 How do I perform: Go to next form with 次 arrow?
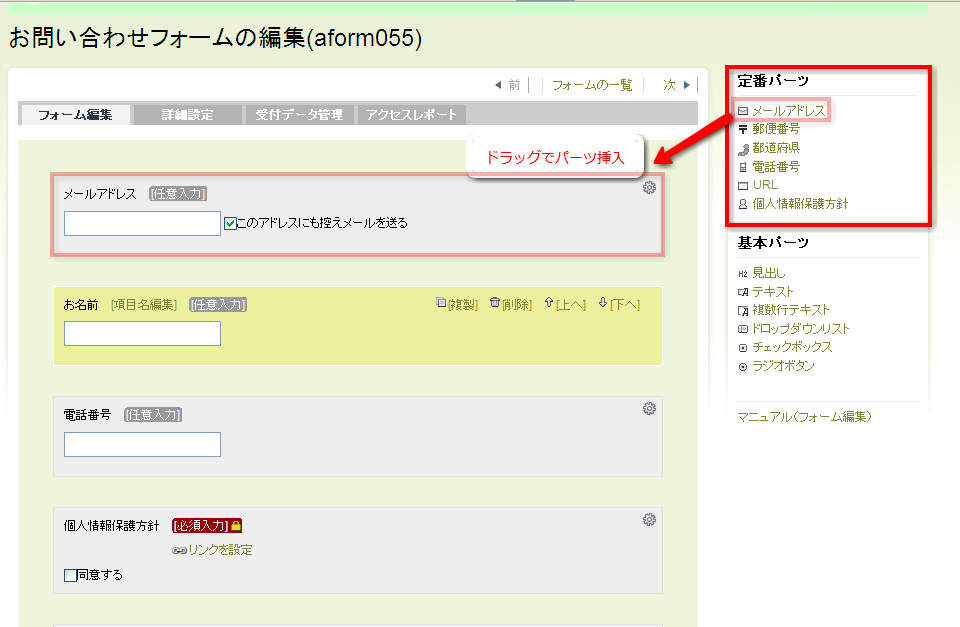676,85
